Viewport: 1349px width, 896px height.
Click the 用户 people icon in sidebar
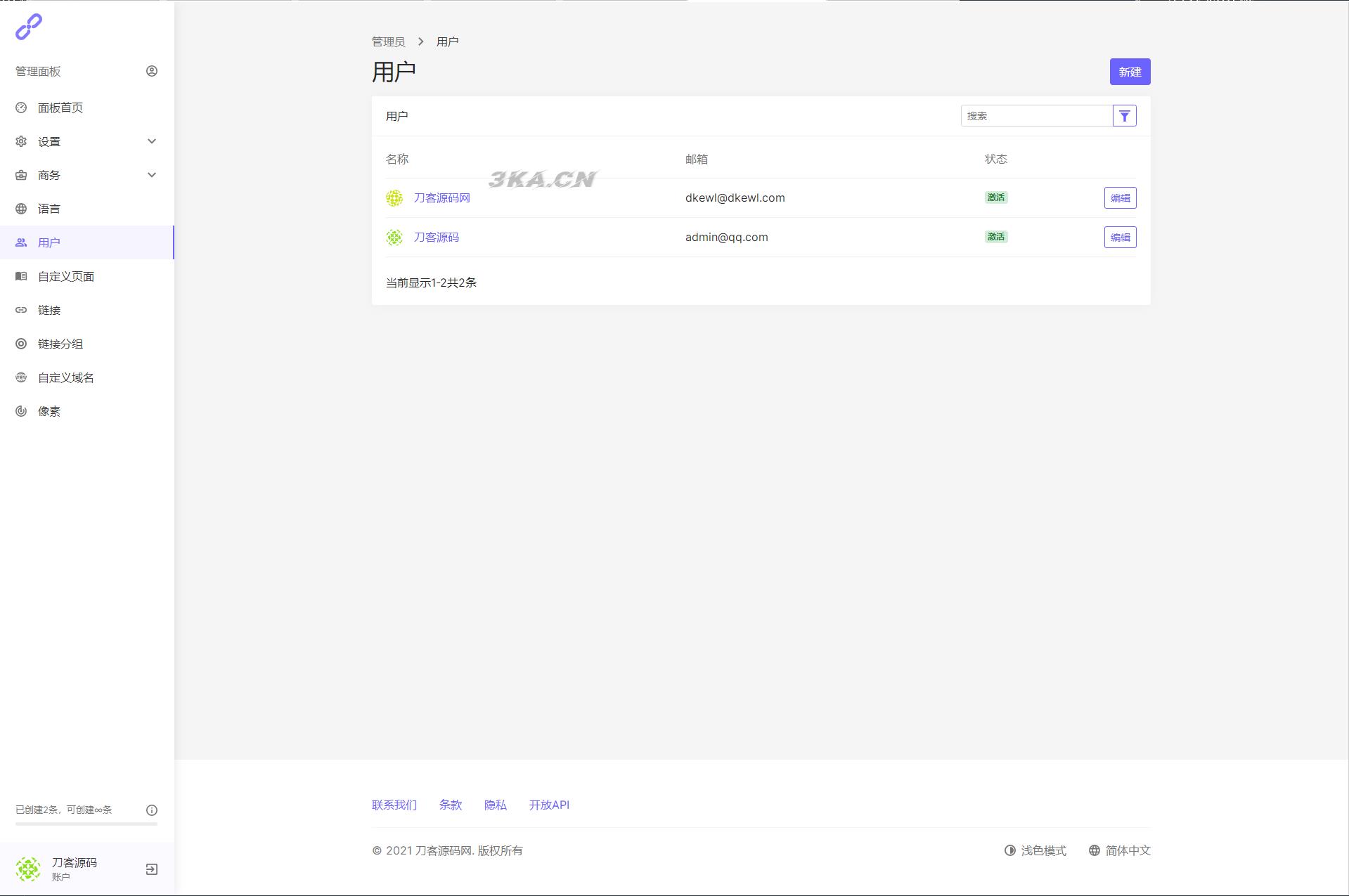click(21, 242)
